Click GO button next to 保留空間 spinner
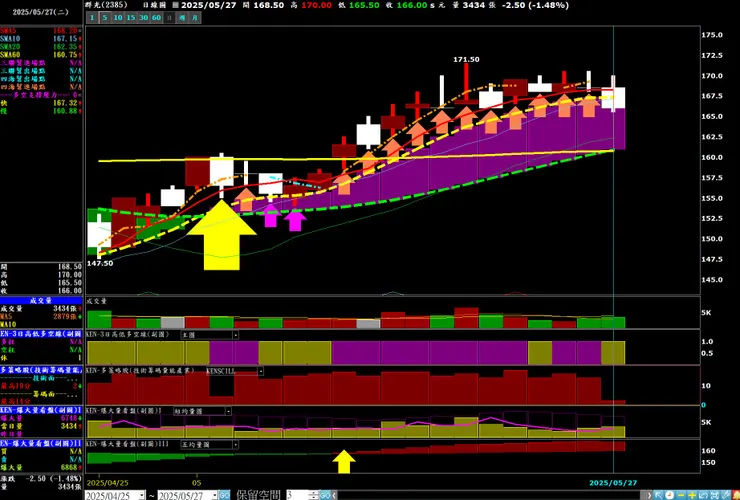740x500 pixels. click(x=325, y=495)
